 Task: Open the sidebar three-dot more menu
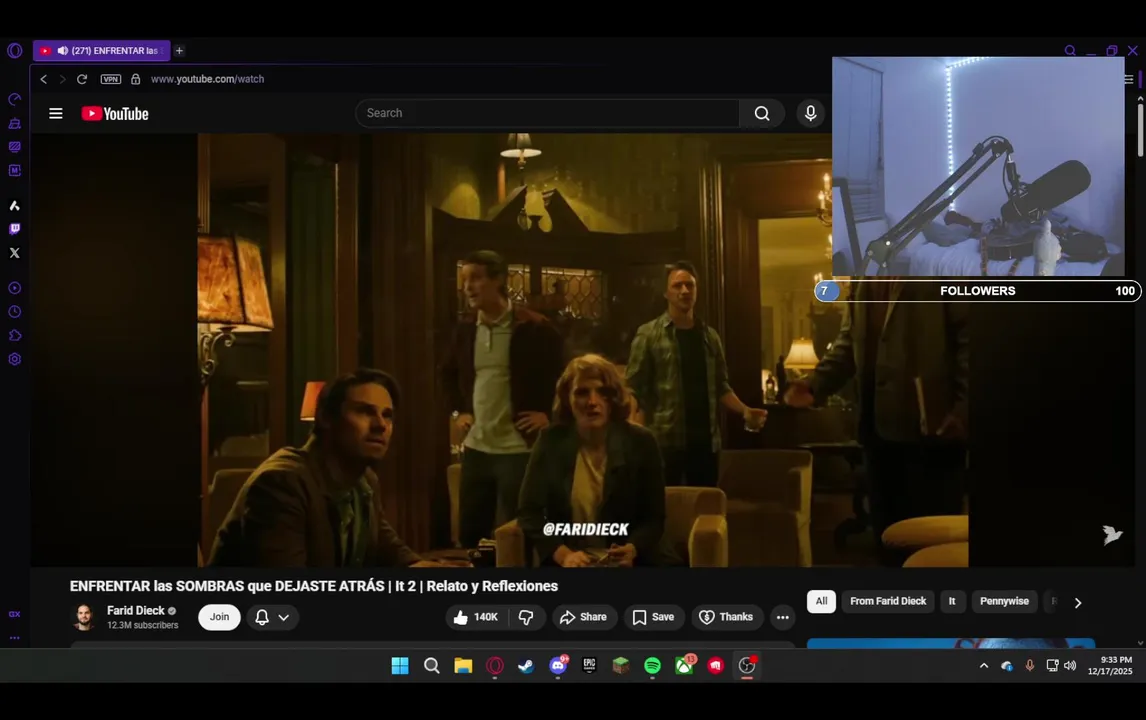click(x=15, y=637)
